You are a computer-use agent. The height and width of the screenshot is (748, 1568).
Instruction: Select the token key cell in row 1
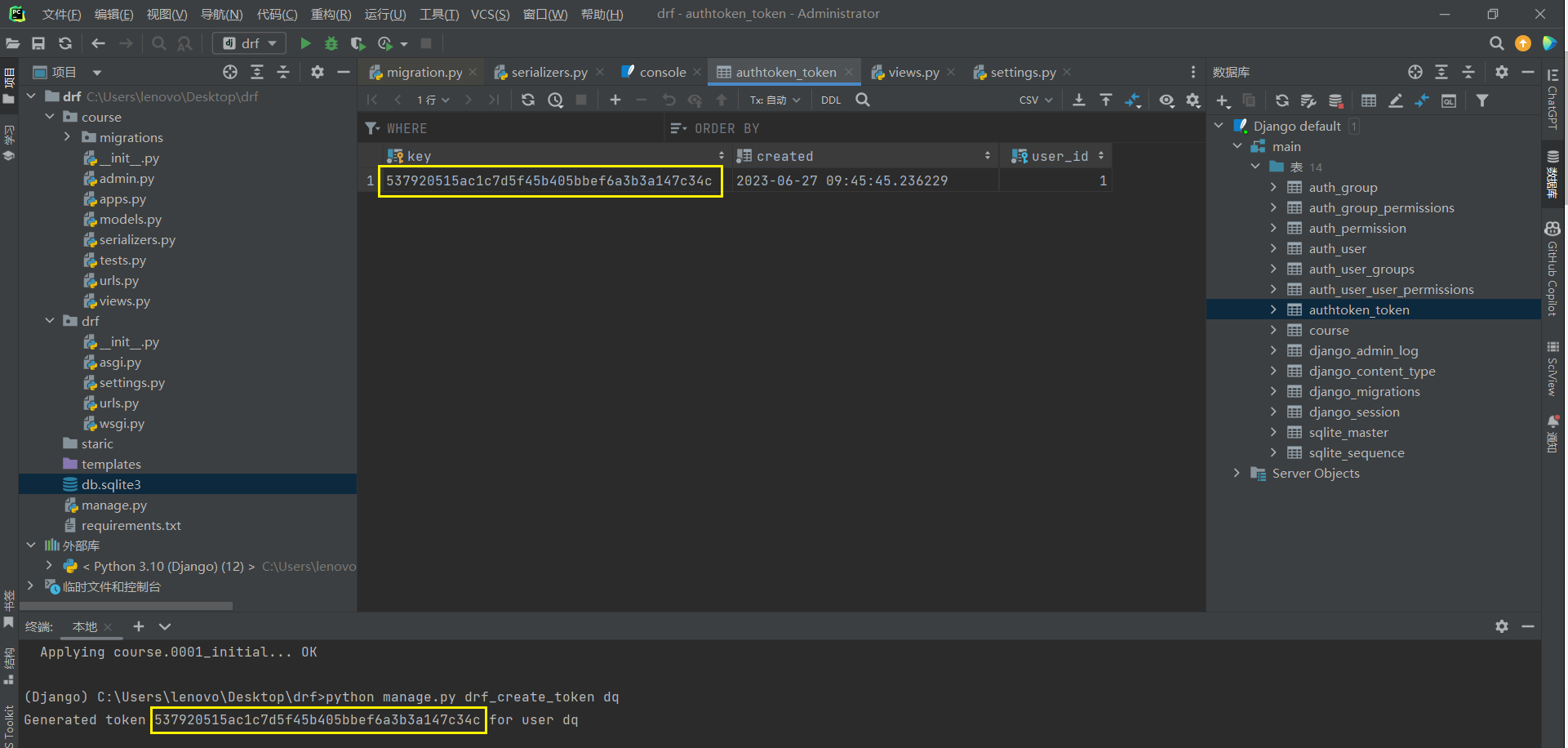click(549, 180)
